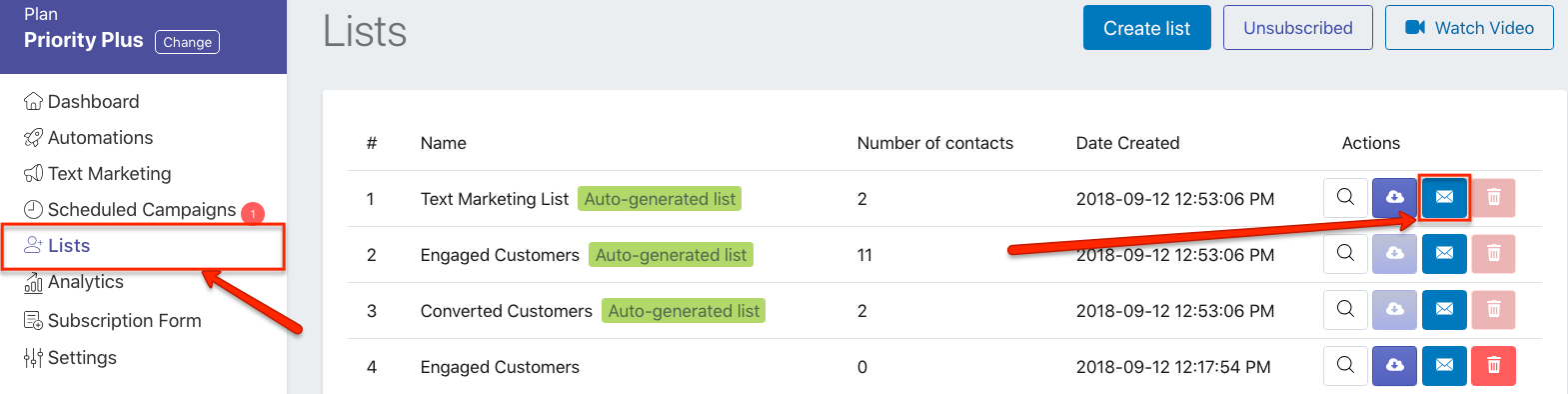View contacts of Text Marketing List via magnifier
Image resolution: width=1568 pixels, height=394 pixels.
[1345, 198]
